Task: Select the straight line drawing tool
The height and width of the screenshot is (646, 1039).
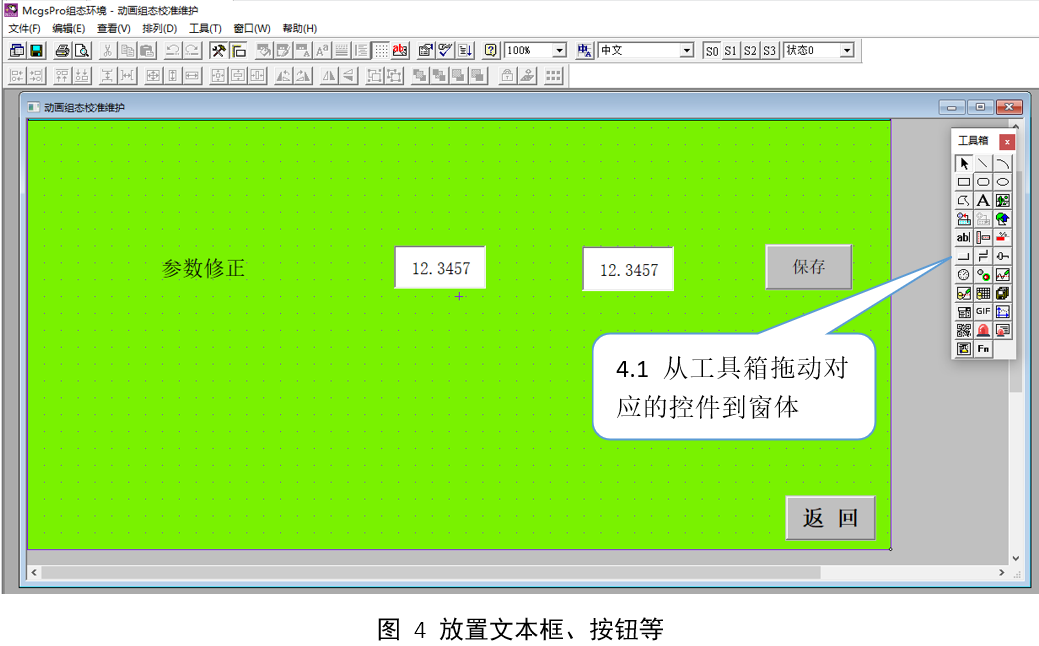Action: pyautogui.click(x=983, y=163)
